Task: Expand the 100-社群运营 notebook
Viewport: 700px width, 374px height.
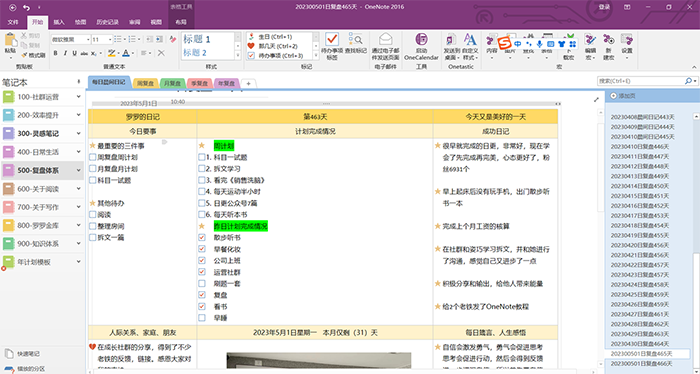Action: [79, 97]
